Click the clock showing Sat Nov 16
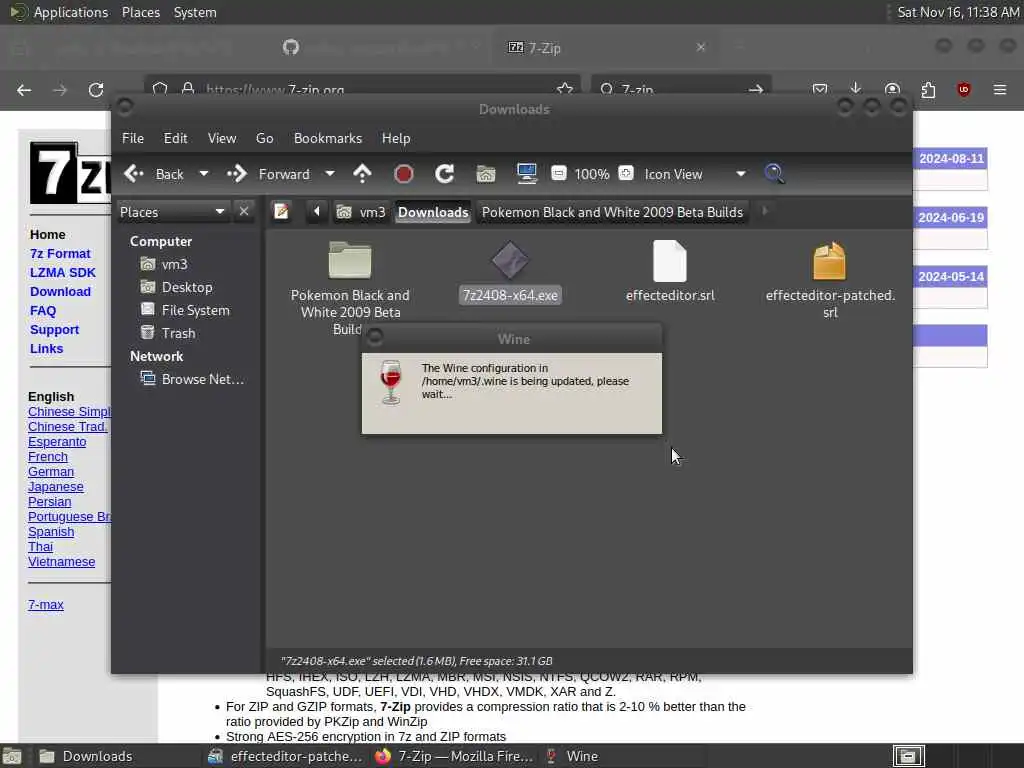 [957, 12]
